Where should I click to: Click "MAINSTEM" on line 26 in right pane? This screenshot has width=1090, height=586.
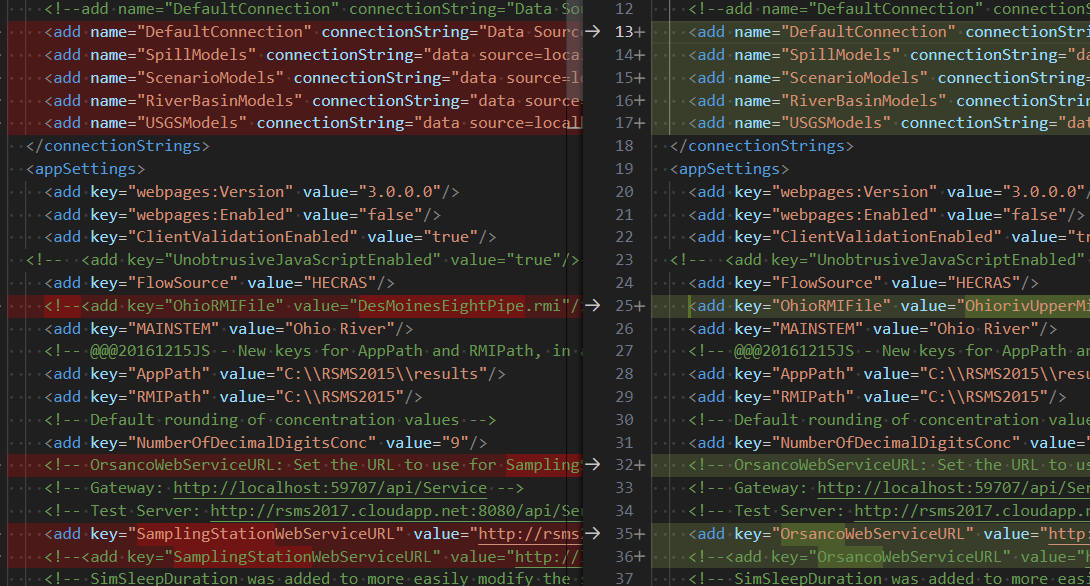(818, 329)
